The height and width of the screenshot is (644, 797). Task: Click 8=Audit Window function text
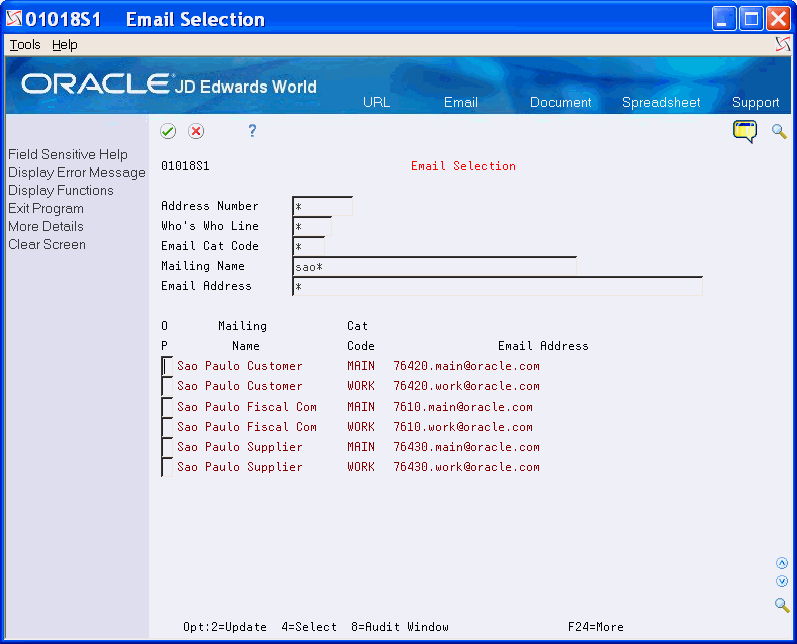point(400,627)
